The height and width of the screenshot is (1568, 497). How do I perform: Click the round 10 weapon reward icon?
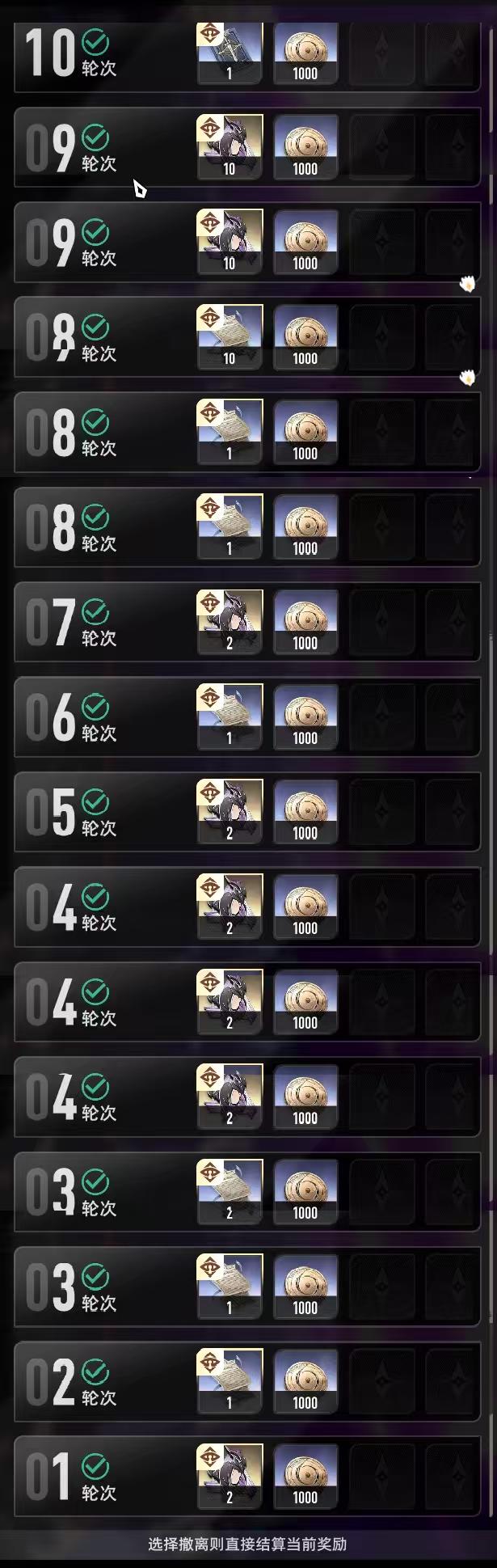click(230, 53)
